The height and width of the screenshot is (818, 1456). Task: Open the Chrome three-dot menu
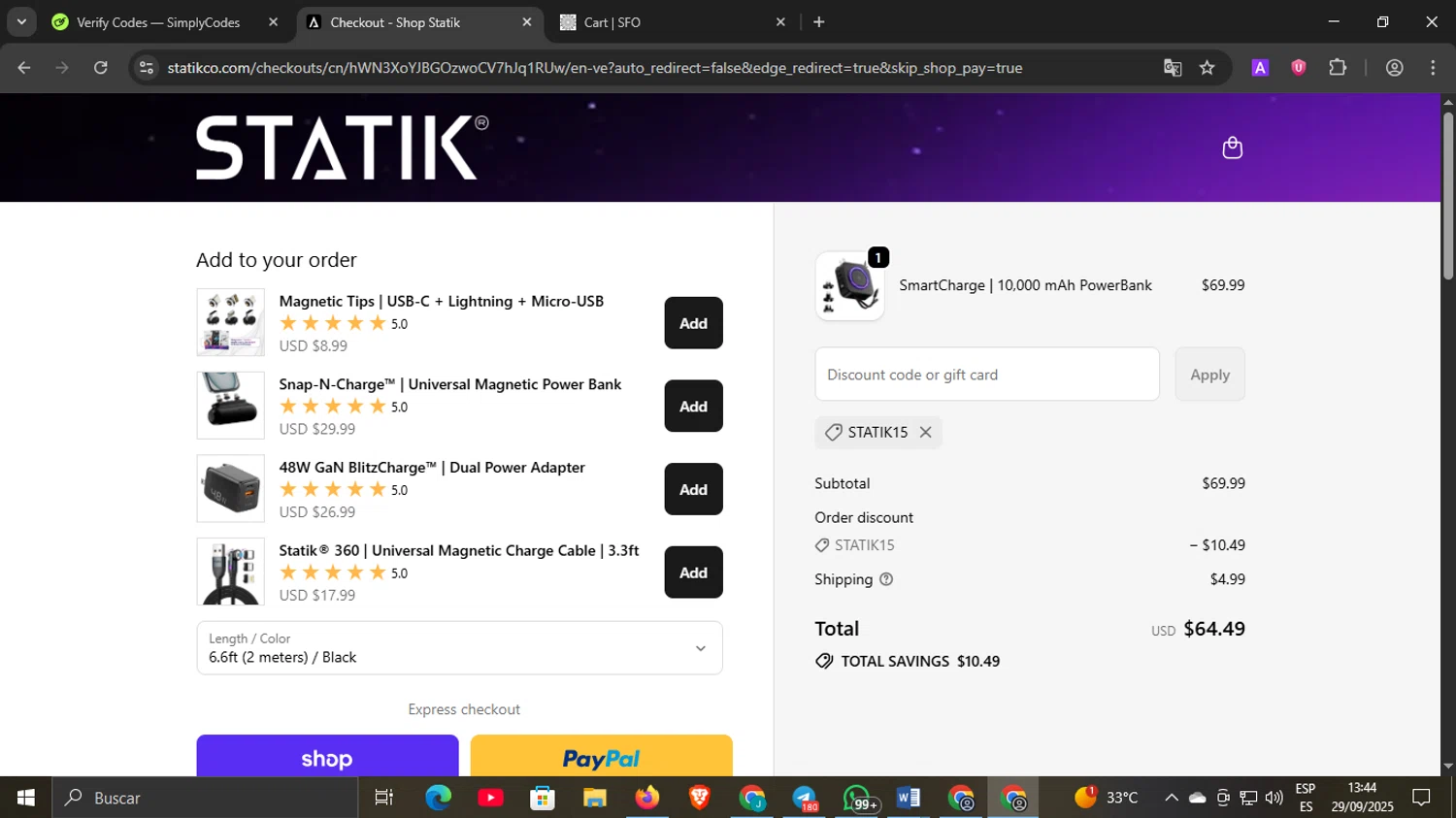[1433, 68]
